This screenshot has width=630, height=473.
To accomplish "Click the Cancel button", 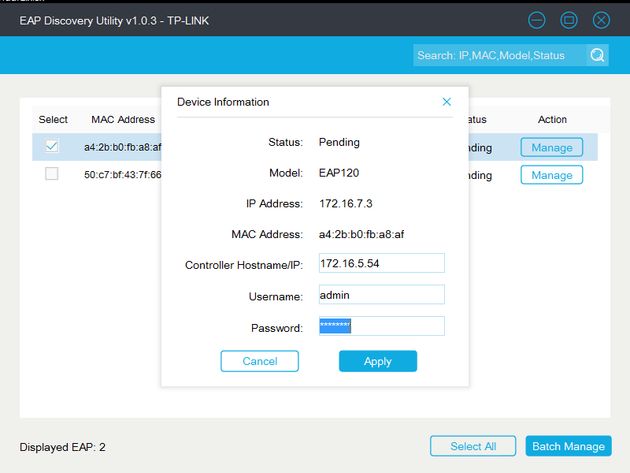I will [260, 361].
